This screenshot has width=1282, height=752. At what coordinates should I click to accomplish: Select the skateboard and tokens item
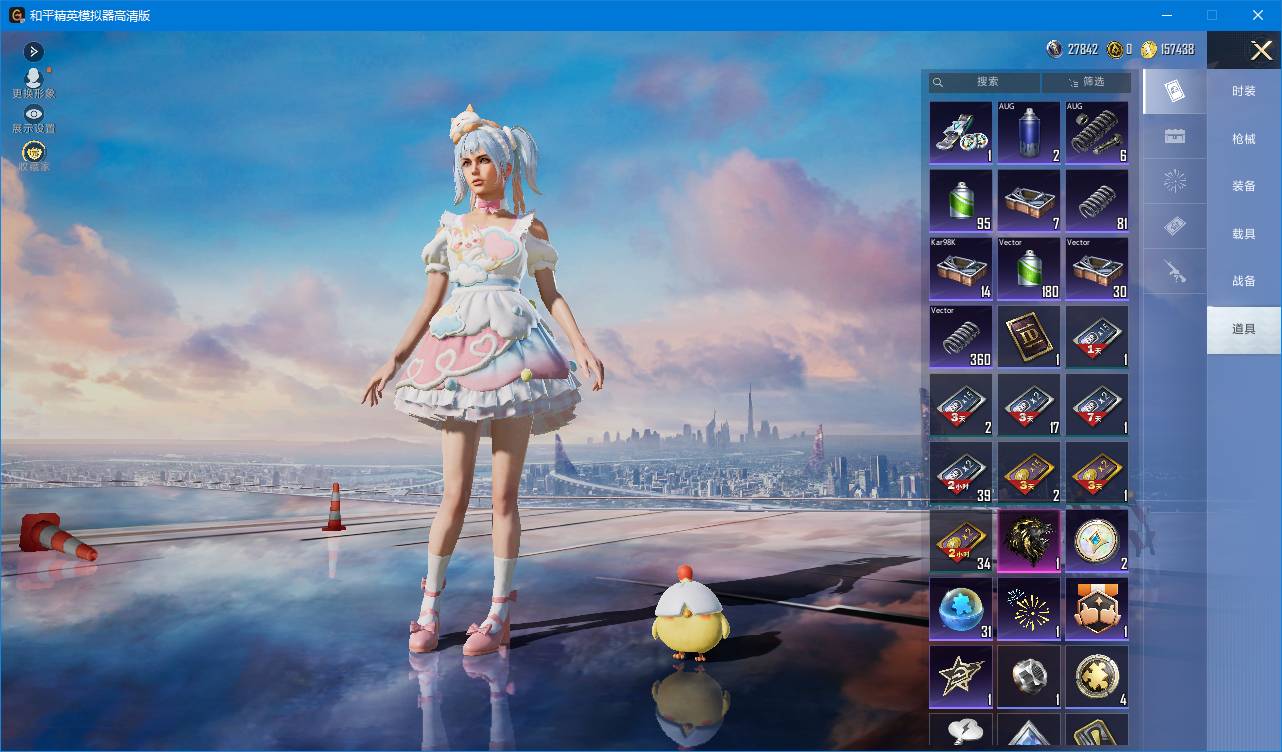(961, 132)
